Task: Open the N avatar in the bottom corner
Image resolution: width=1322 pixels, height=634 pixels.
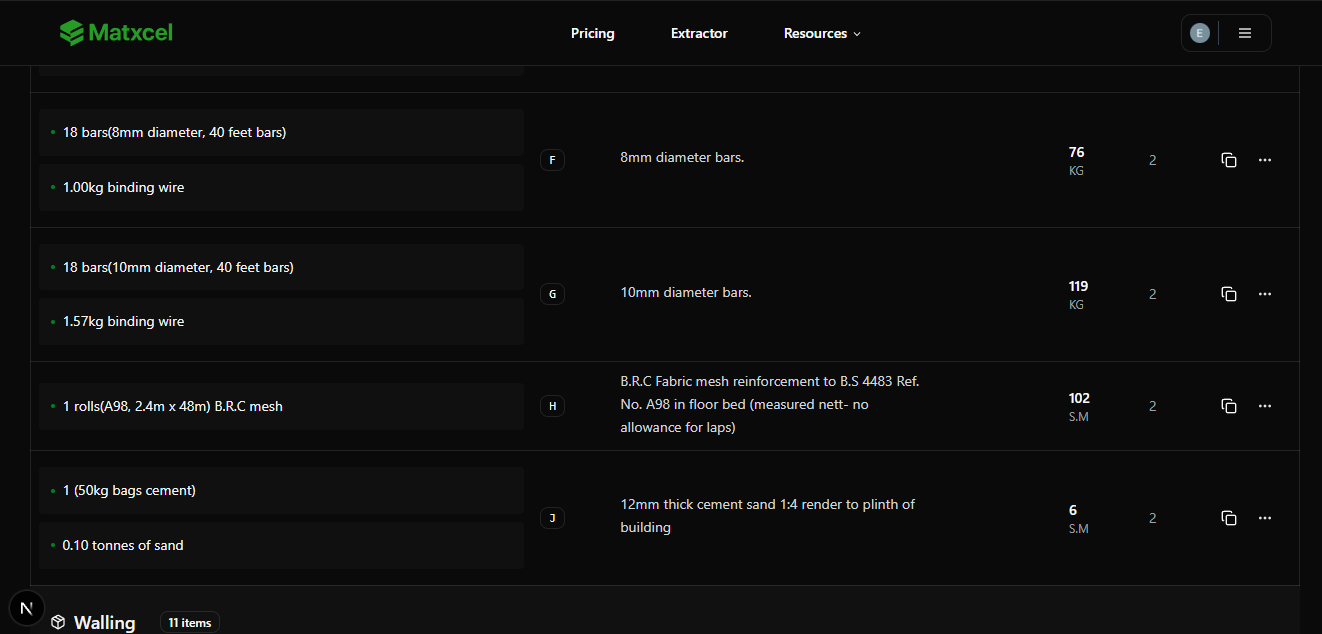Action: 26,607
